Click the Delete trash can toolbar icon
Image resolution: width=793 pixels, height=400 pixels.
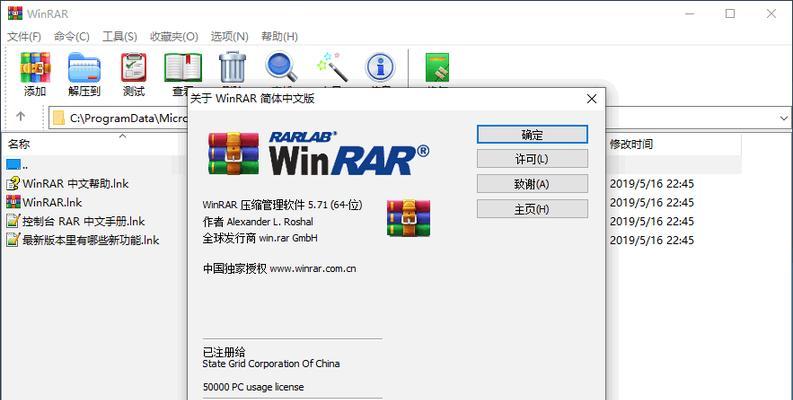tap(233, 67)
